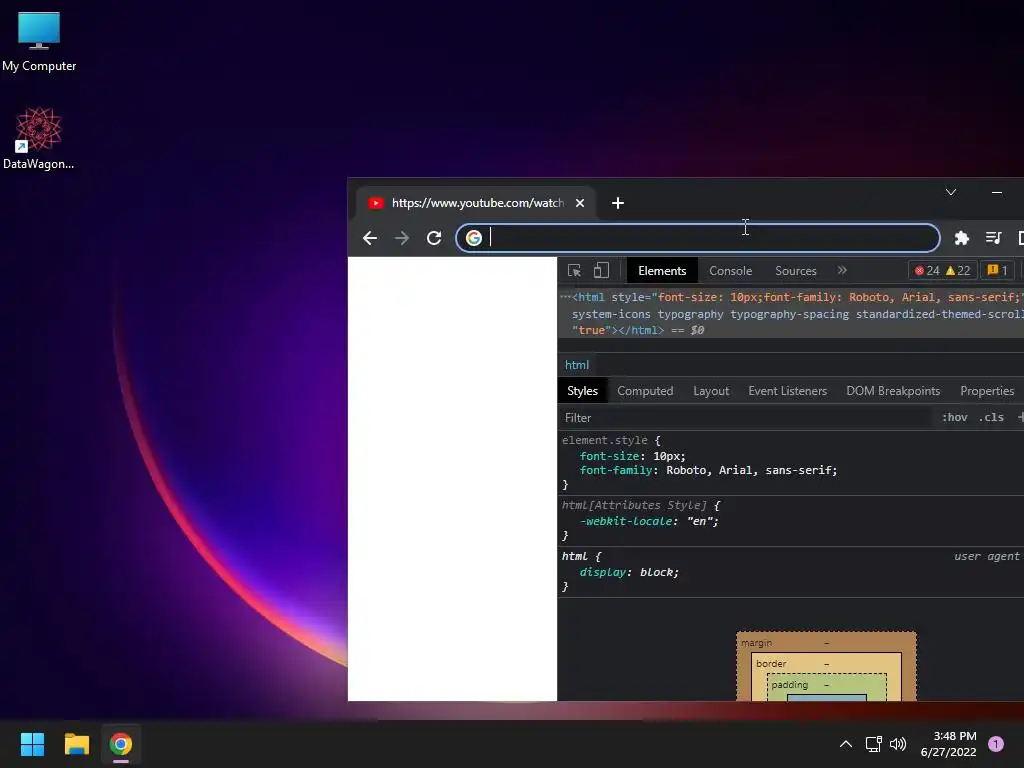1024x768 pixels.
Task: Open a new Chrome tab
Action: [618, 203]
